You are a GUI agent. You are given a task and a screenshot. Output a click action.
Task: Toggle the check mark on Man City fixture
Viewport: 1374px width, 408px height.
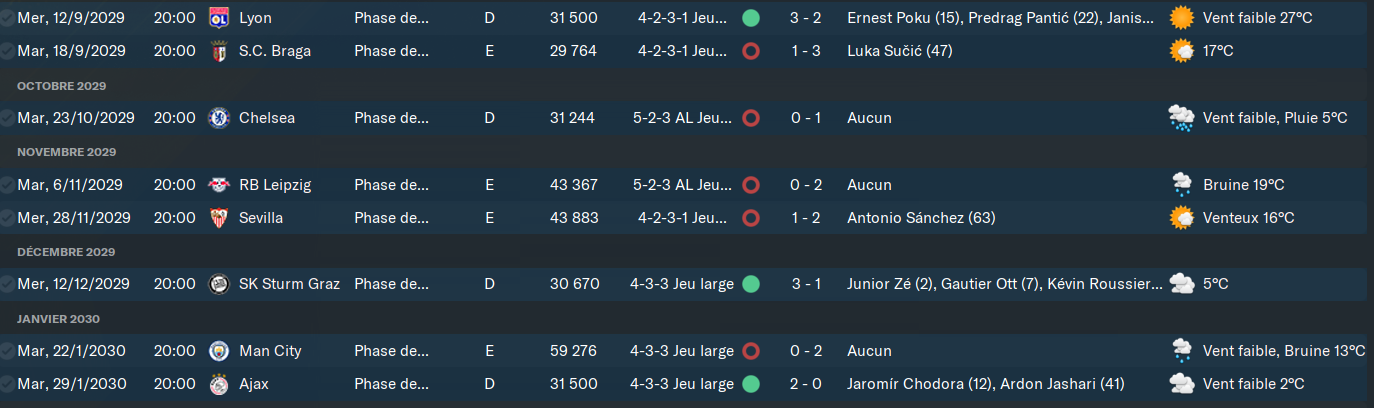[8, 351]
